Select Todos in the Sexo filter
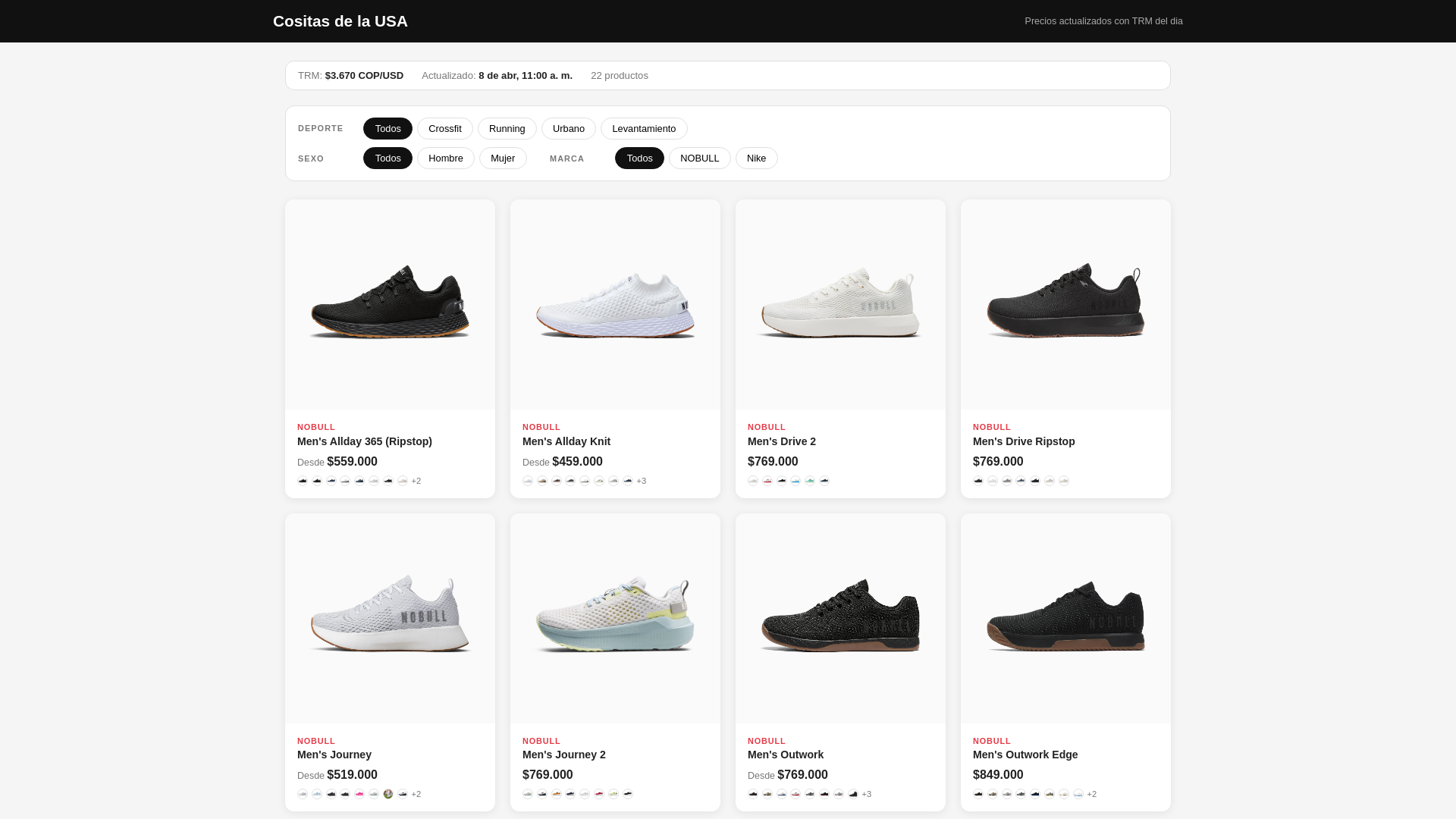The image size is (1456, 819). point(388,158)
